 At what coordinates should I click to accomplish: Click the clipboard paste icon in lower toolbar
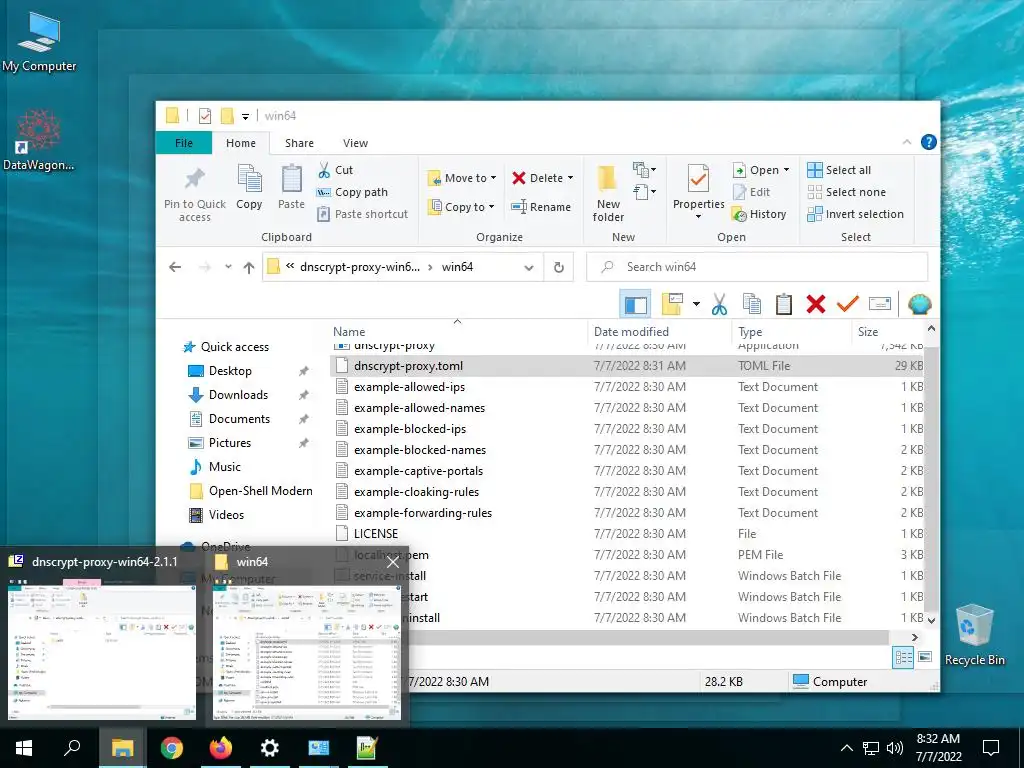[x=784, y=304]
